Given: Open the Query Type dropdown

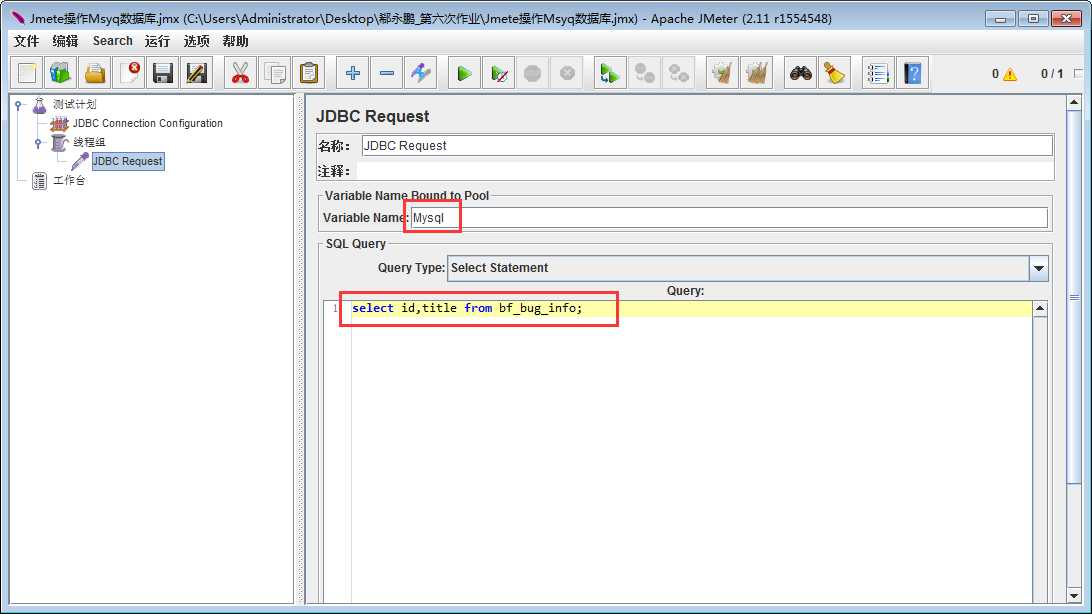Looking at the screenshot, I should [747, 268].
